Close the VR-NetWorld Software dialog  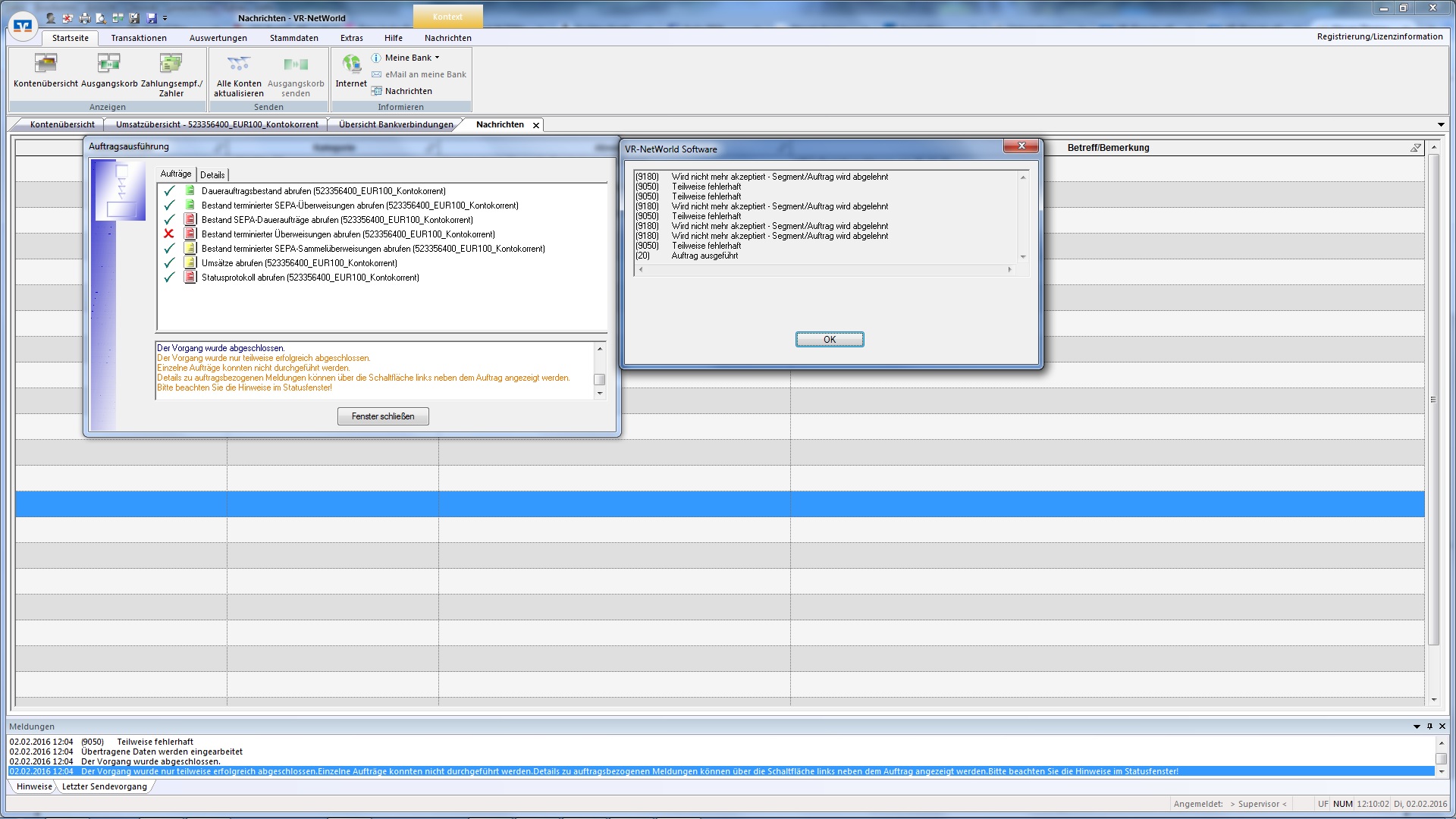(1021, 146)
